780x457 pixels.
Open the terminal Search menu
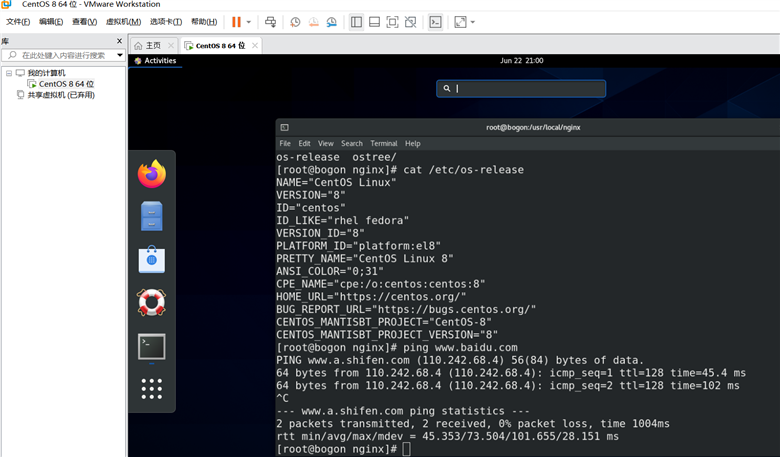click(x=352, y=143)
